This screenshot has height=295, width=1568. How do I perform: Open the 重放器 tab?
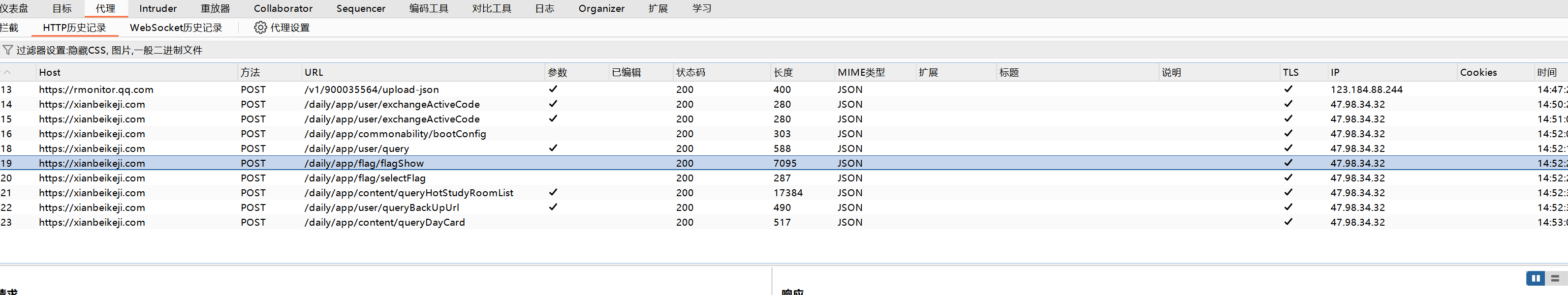point(215,8)
